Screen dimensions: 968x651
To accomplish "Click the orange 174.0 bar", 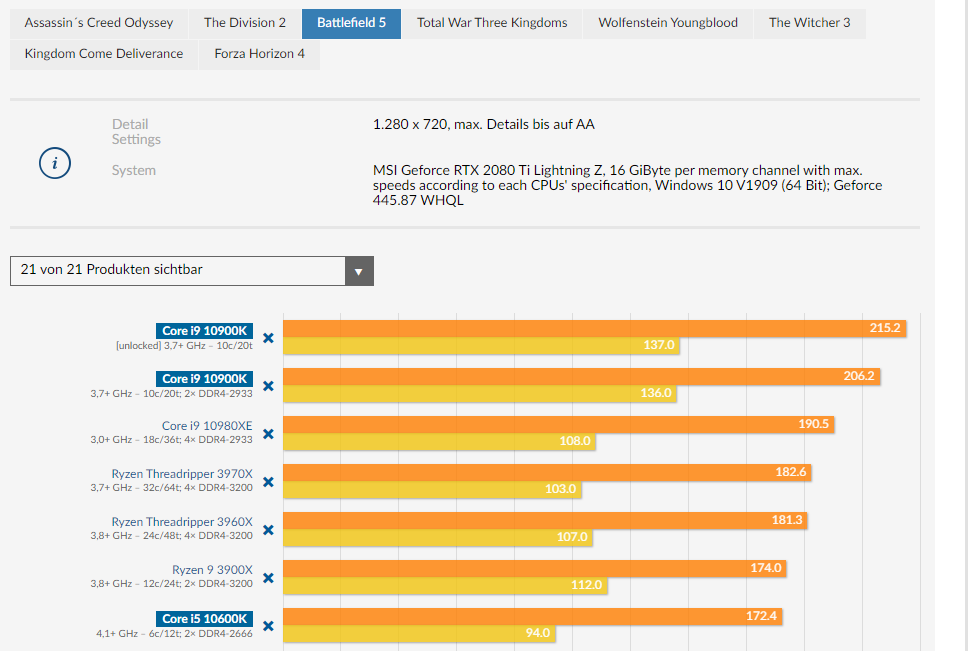I will point(535,568).
